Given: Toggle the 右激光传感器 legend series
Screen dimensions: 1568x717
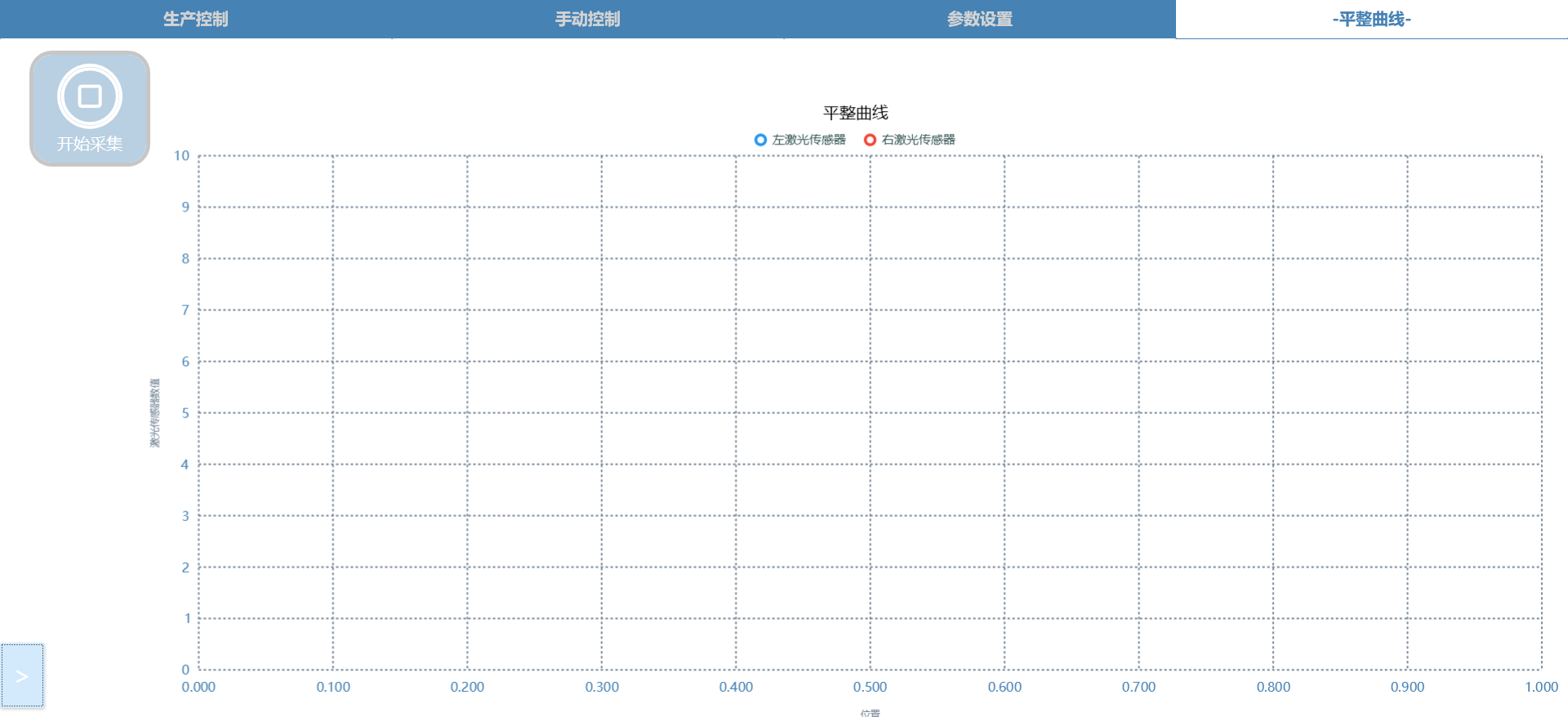Looking at the screenshot, I should [910, 140].
